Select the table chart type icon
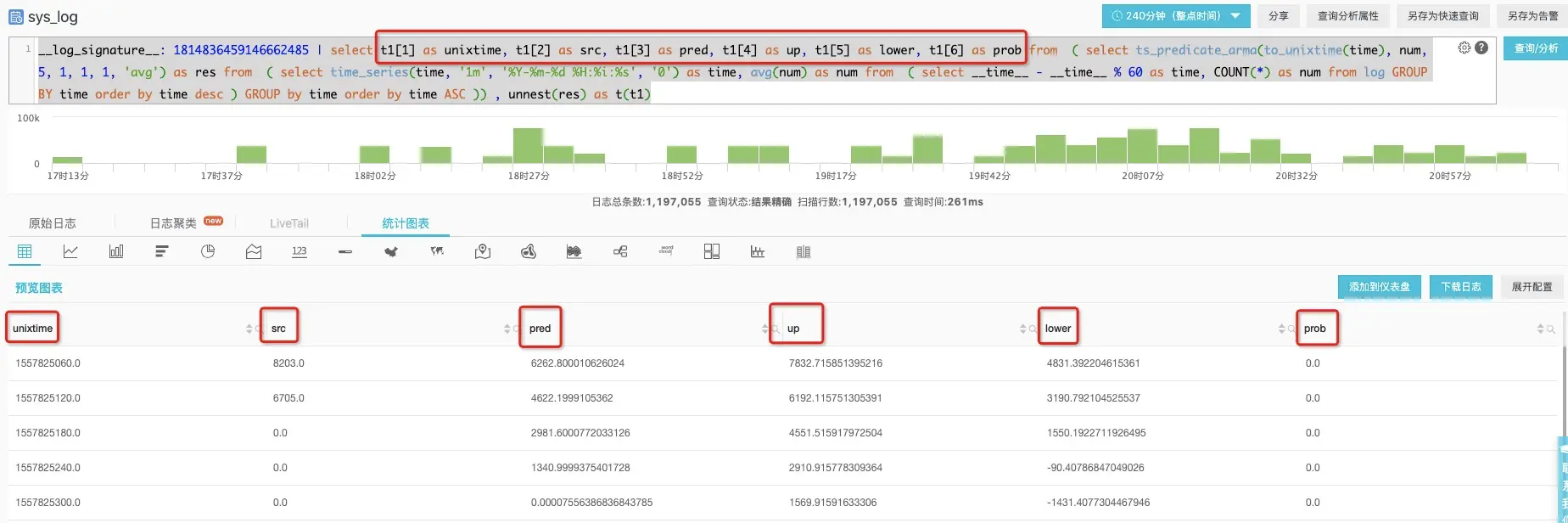 click(x=25, y=251)
